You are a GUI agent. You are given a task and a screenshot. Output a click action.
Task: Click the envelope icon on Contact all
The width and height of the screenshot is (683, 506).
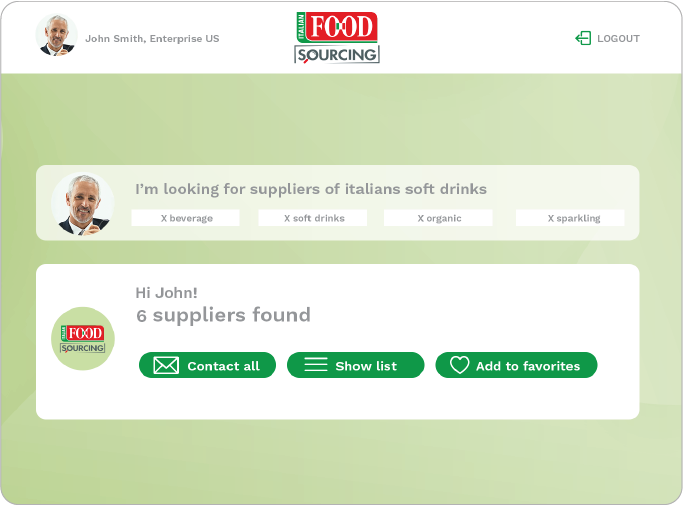point(166,365)
